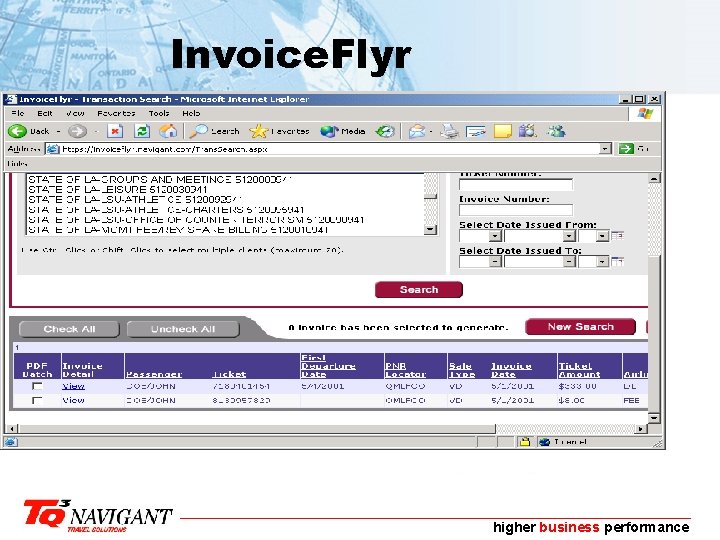This screenshot has height=540, width=720.
Task: Open History clock icon
Action: [x=385, y=132]
